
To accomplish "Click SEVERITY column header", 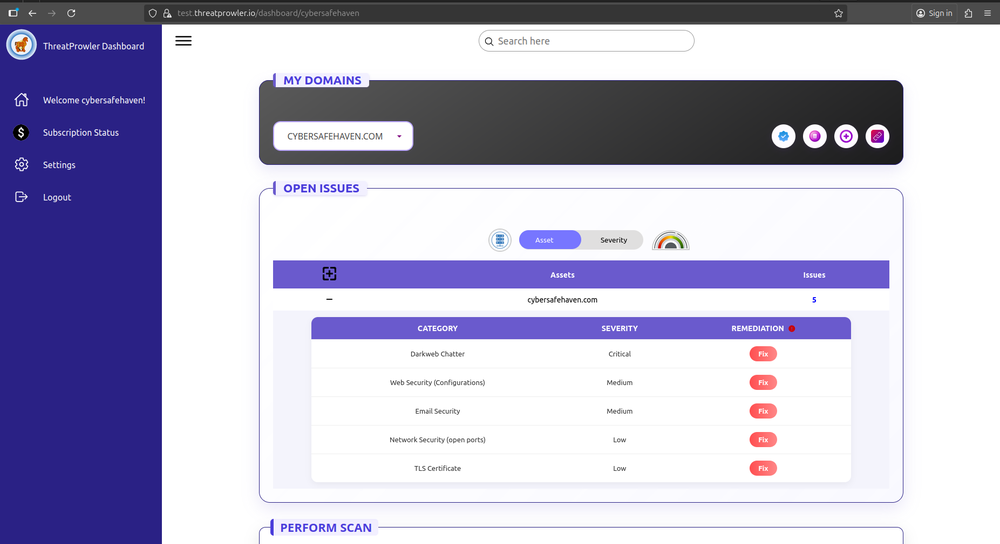I will pos(619,328).
